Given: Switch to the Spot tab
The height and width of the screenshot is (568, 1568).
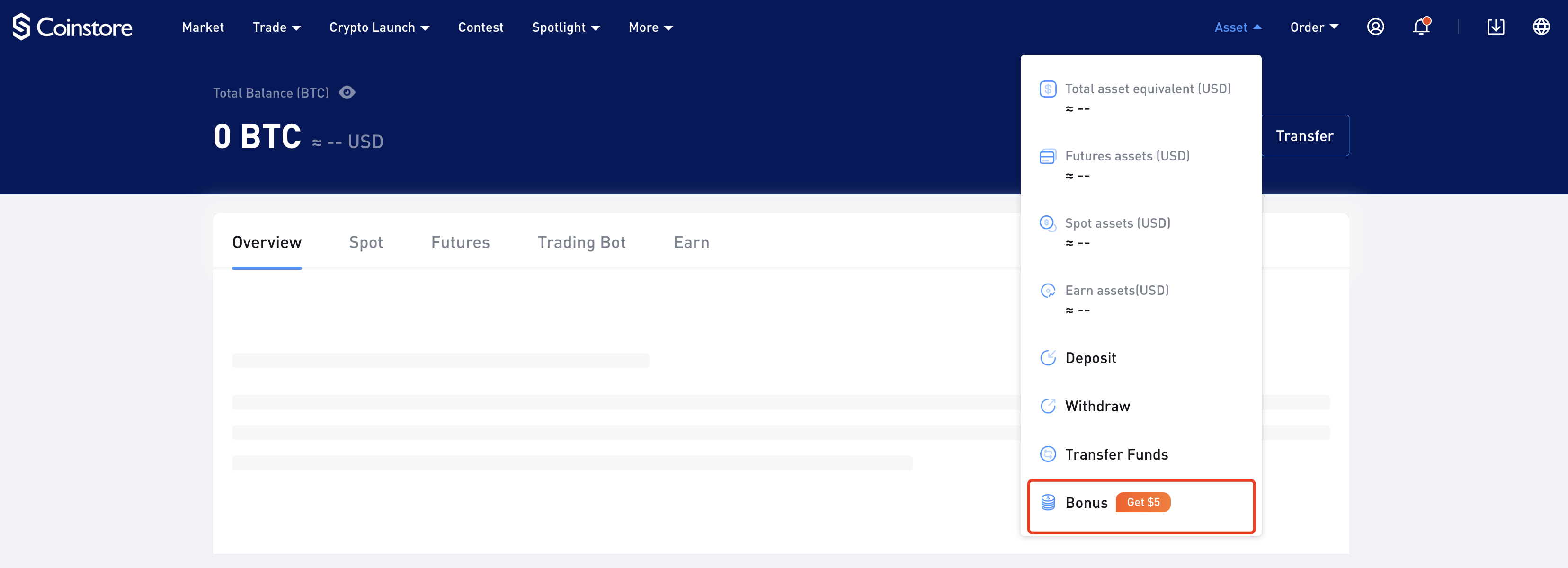Looking at the screenshot, I should click(x=366, y=242).
